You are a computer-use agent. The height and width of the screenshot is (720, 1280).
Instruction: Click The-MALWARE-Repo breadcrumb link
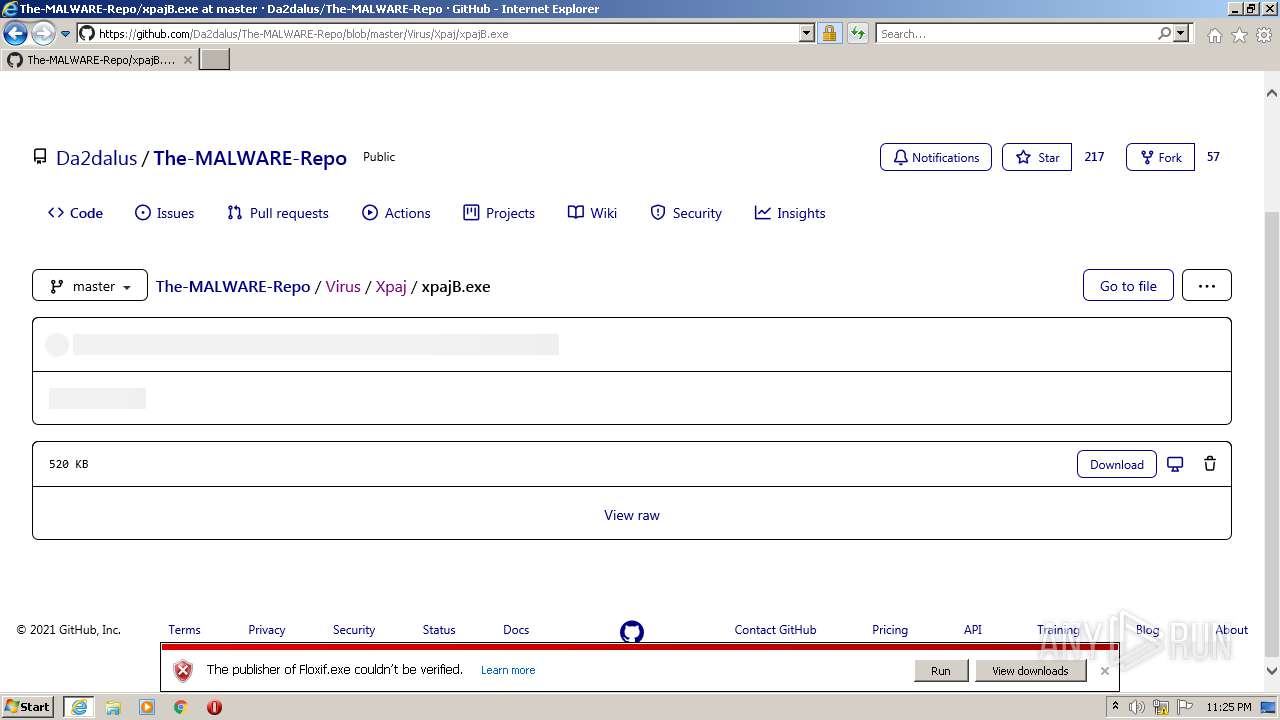pyautogui.click(x=233, y=286)
